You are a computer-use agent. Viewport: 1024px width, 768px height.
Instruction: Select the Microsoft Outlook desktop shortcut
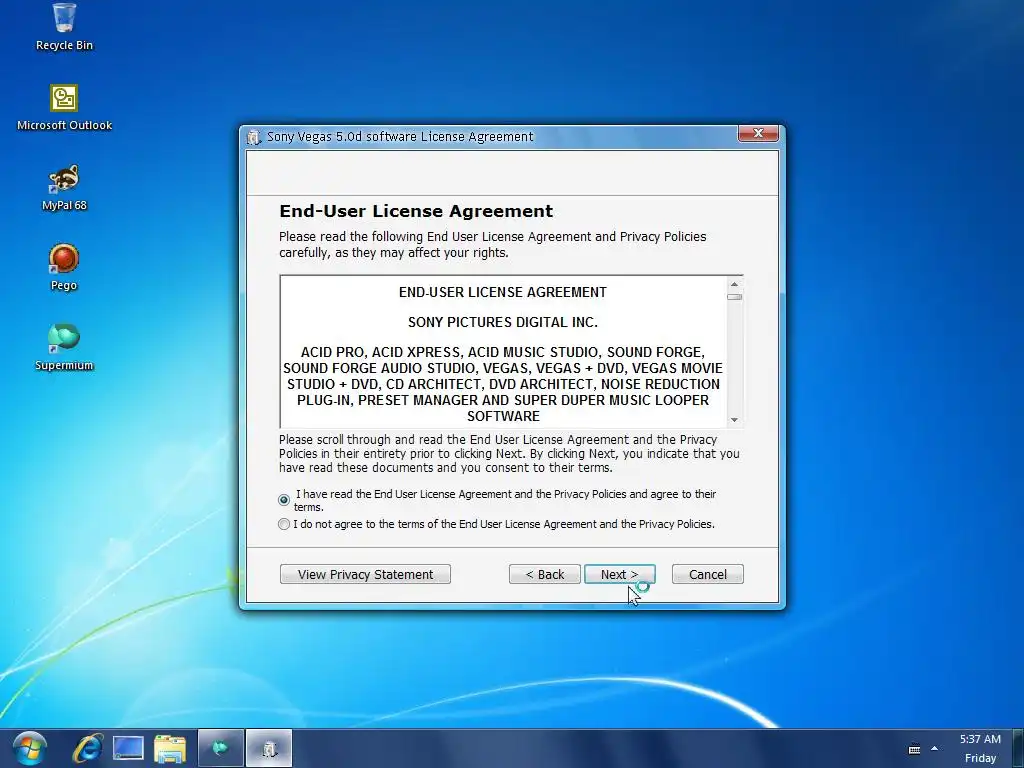(x=64, y=108)
